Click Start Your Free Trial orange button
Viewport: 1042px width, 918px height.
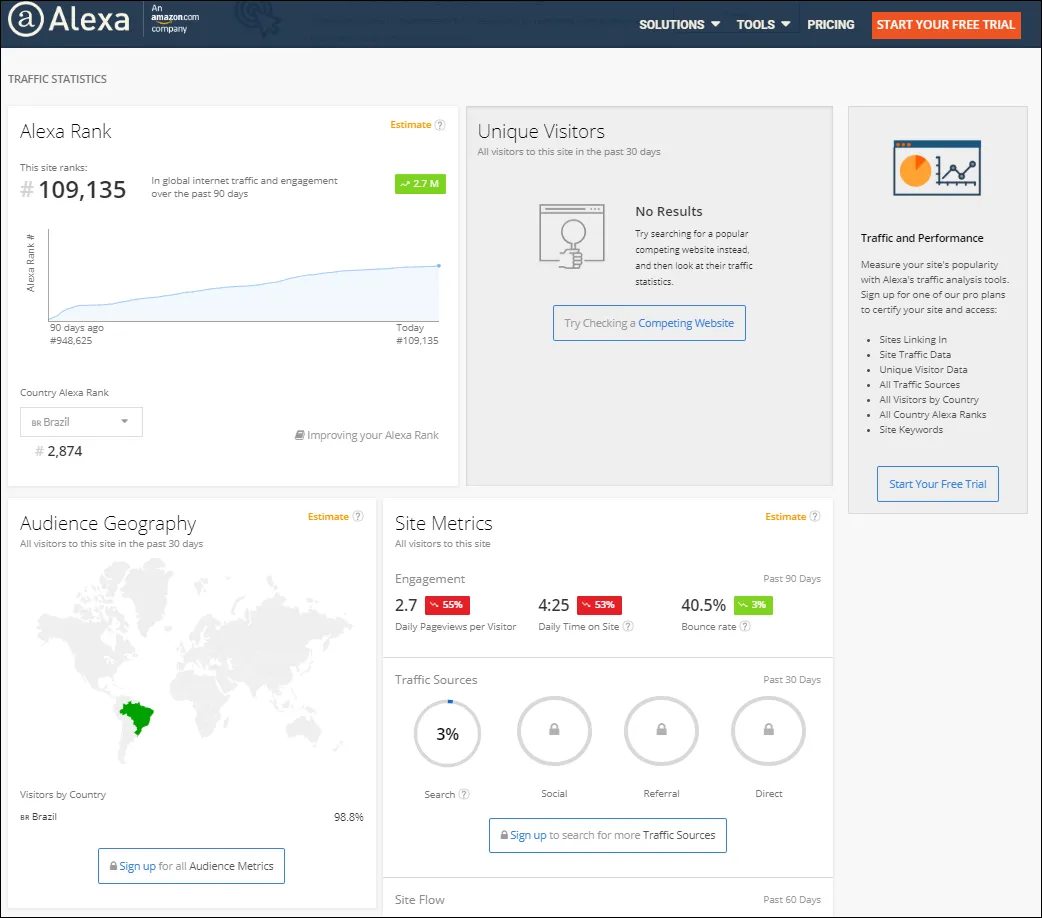click(x=946, y=25)
